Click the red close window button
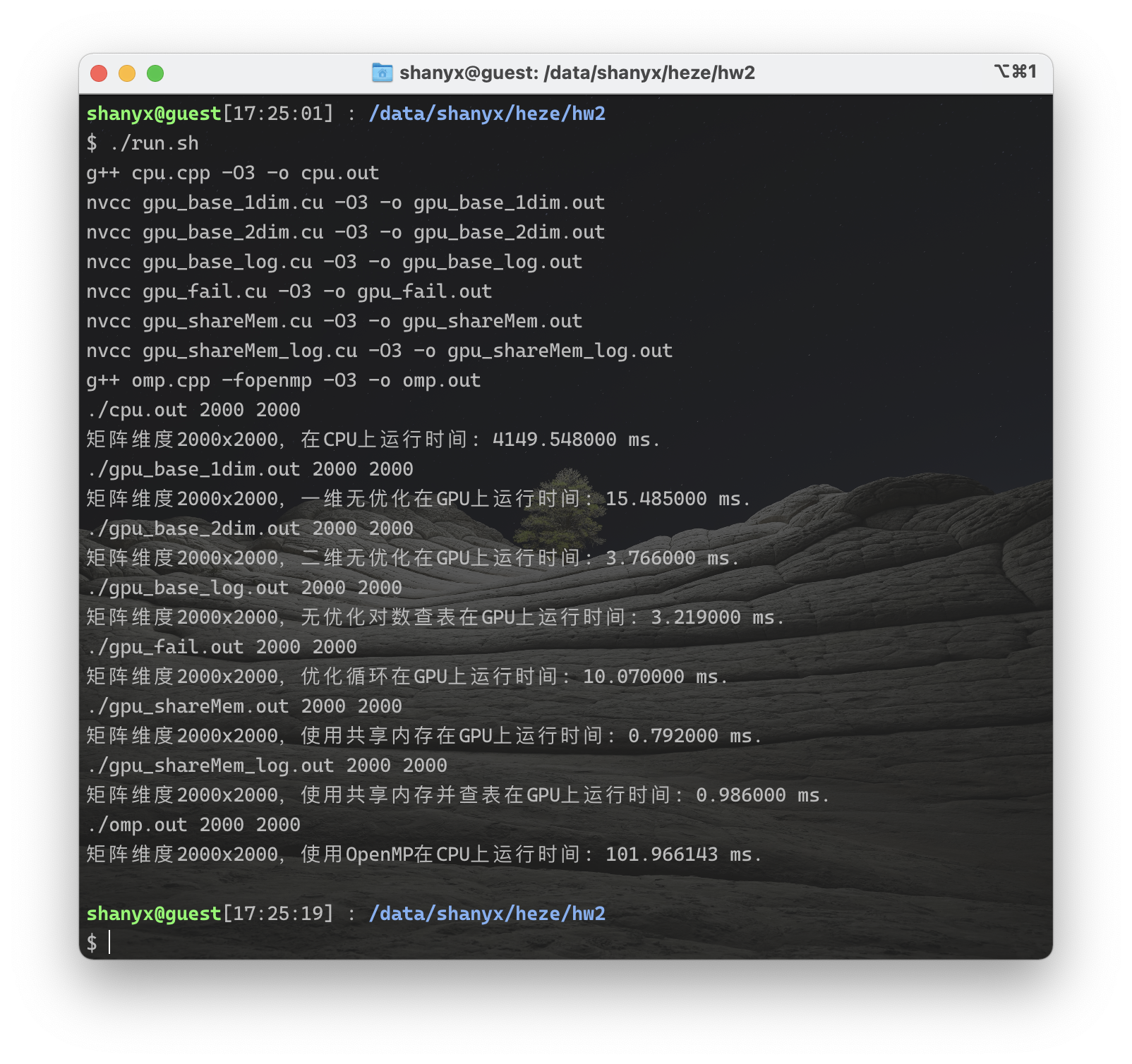Image resolution: width=1132 pixels, height=1064 pixels. pyautogui.click(x=99, y=73)
